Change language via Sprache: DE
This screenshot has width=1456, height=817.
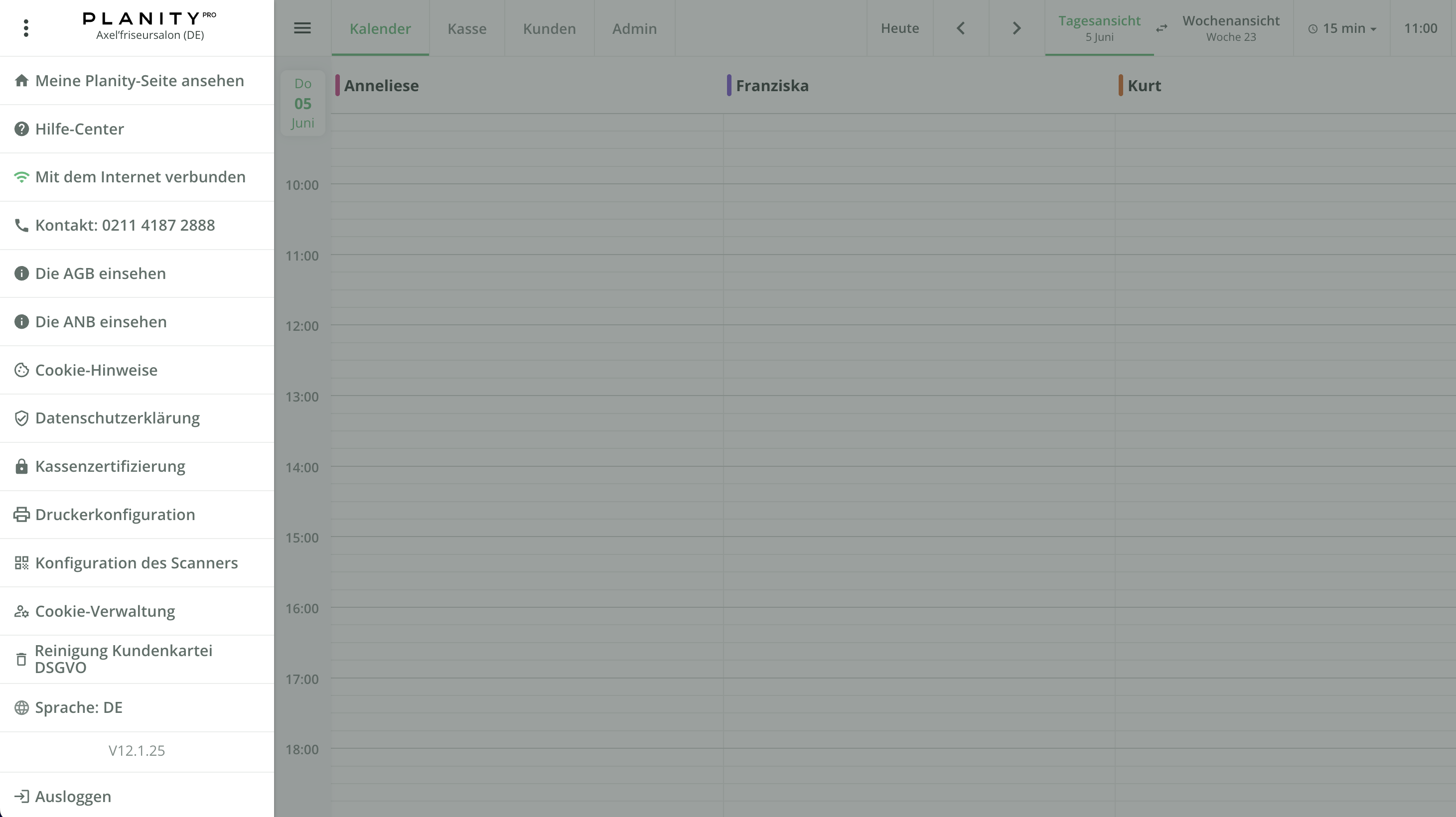tap(79, 707)
